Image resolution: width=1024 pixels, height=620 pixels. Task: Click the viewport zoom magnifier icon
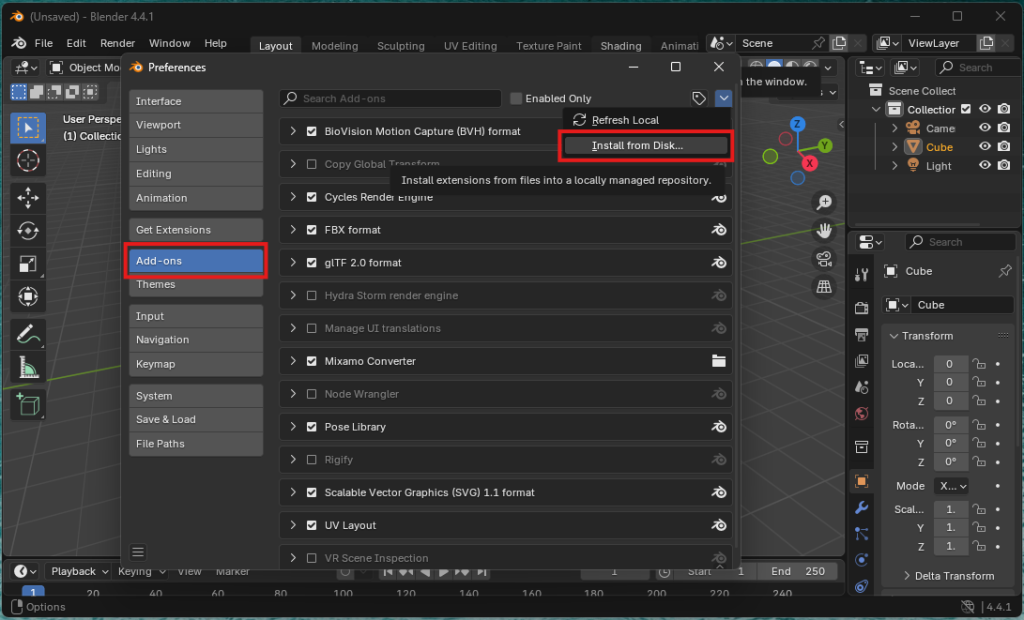[x=824, y=203]
